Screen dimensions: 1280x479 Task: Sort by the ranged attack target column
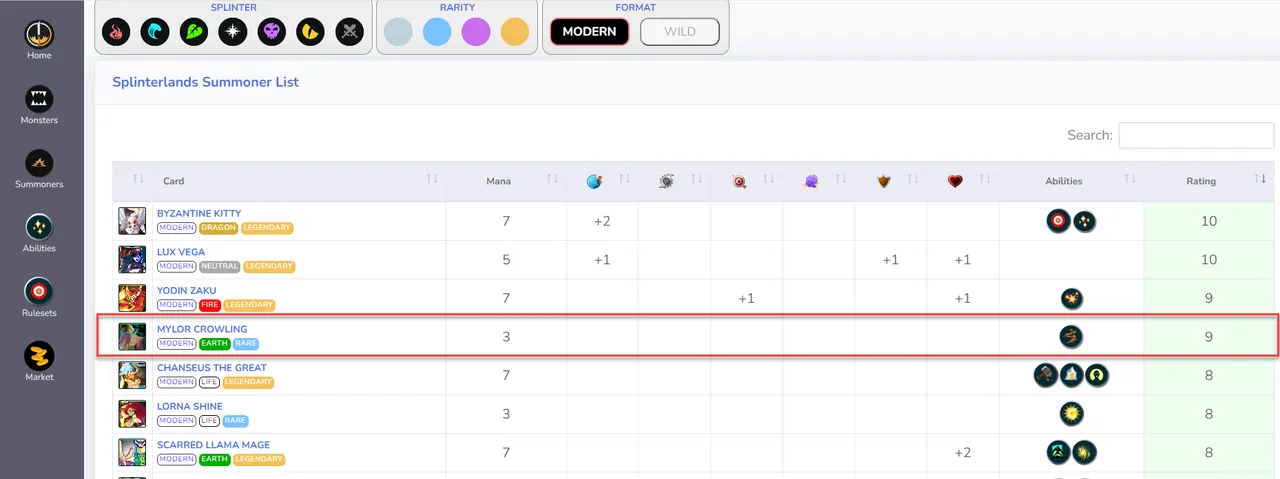tap(739, 181)
